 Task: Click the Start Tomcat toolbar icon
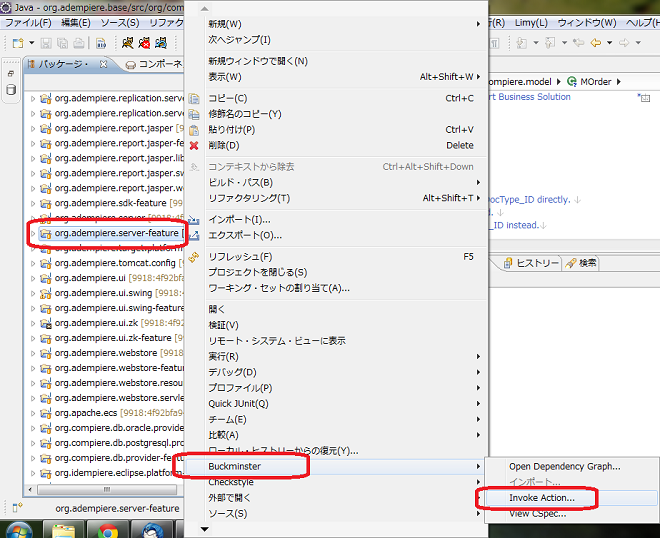click(x=128, y=43)
